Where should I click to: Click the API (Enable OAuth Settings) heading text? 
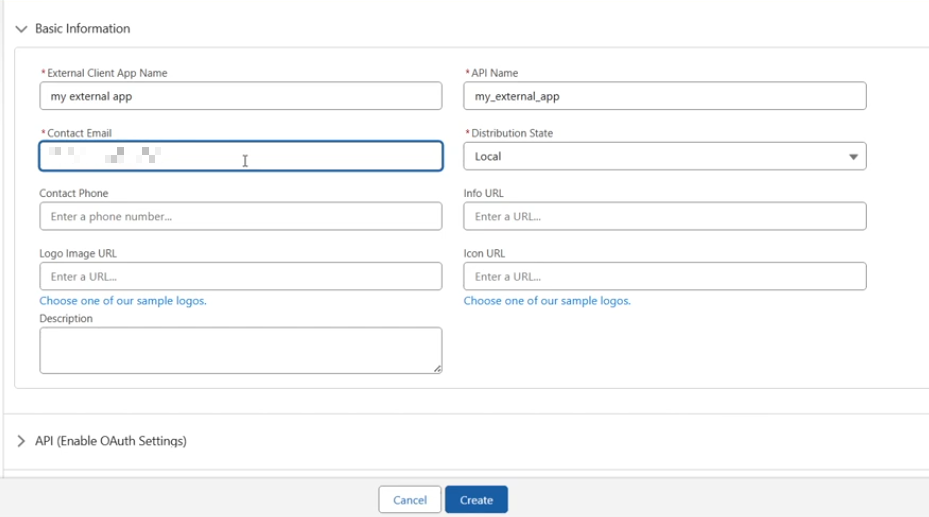click(111, 441)
